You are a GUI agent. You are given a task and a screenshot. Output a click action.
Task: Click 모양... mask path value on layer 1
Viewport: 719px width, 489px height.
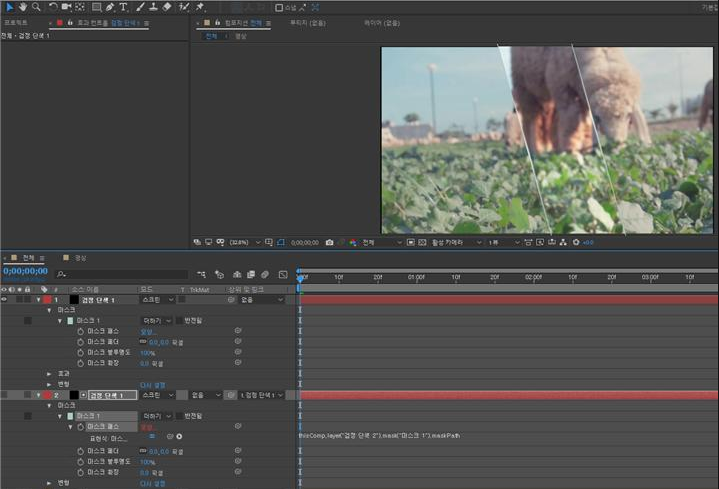click(x=148, y=331)
